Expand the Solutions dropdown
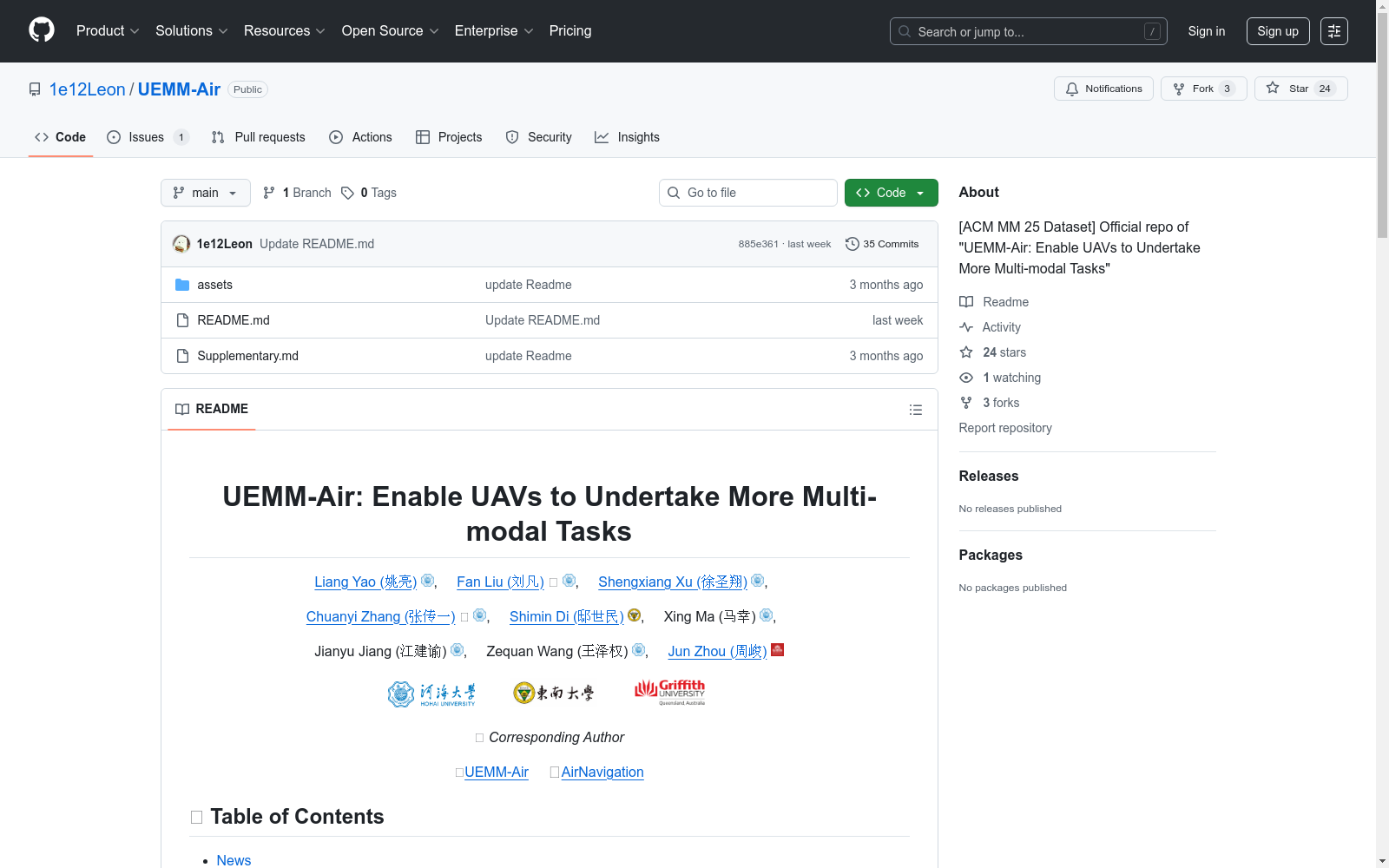 (192, 30)
